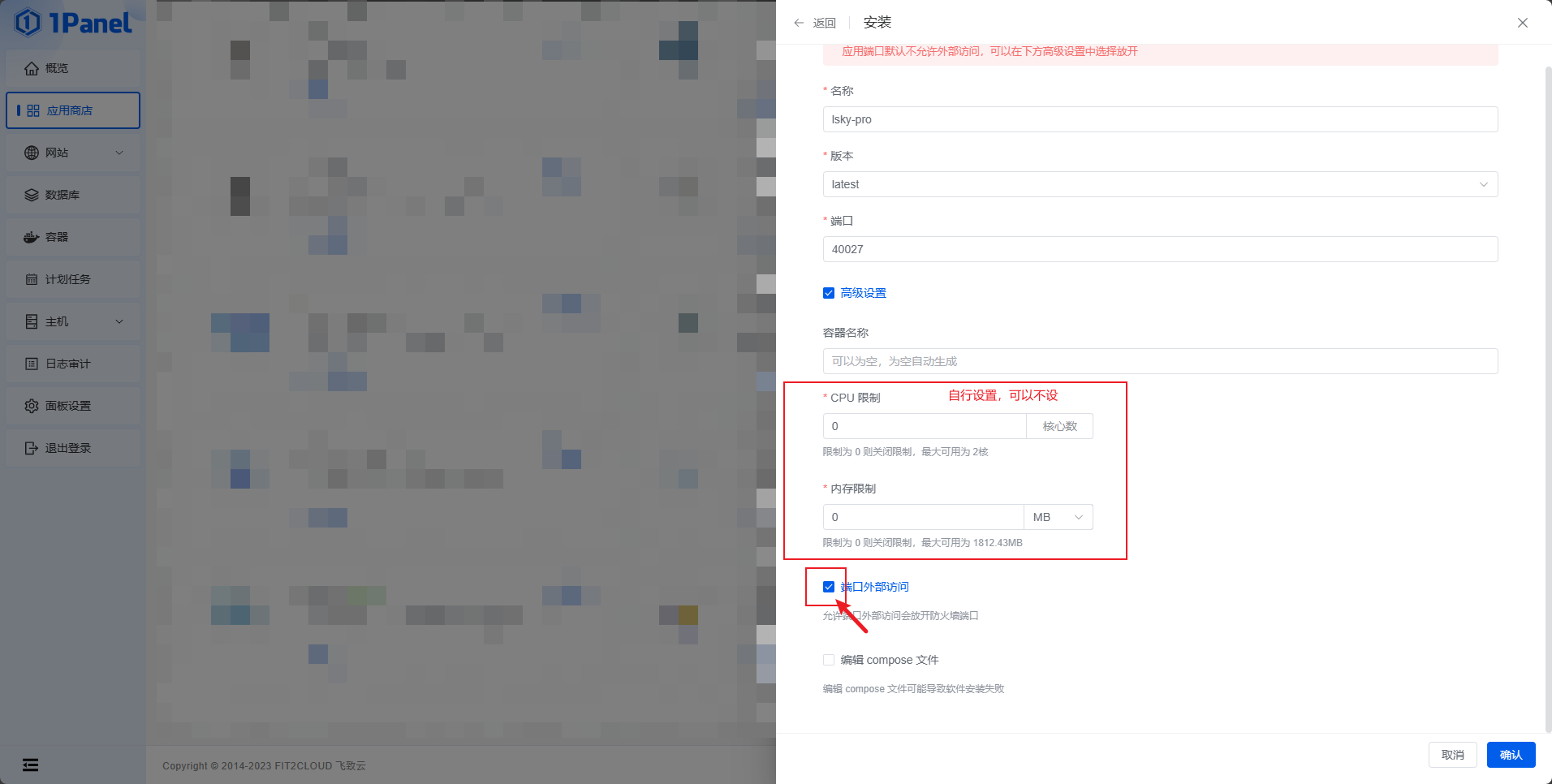
Task: Click the 确认 button
Action: pyautogui.click(x=1511, y=755)
